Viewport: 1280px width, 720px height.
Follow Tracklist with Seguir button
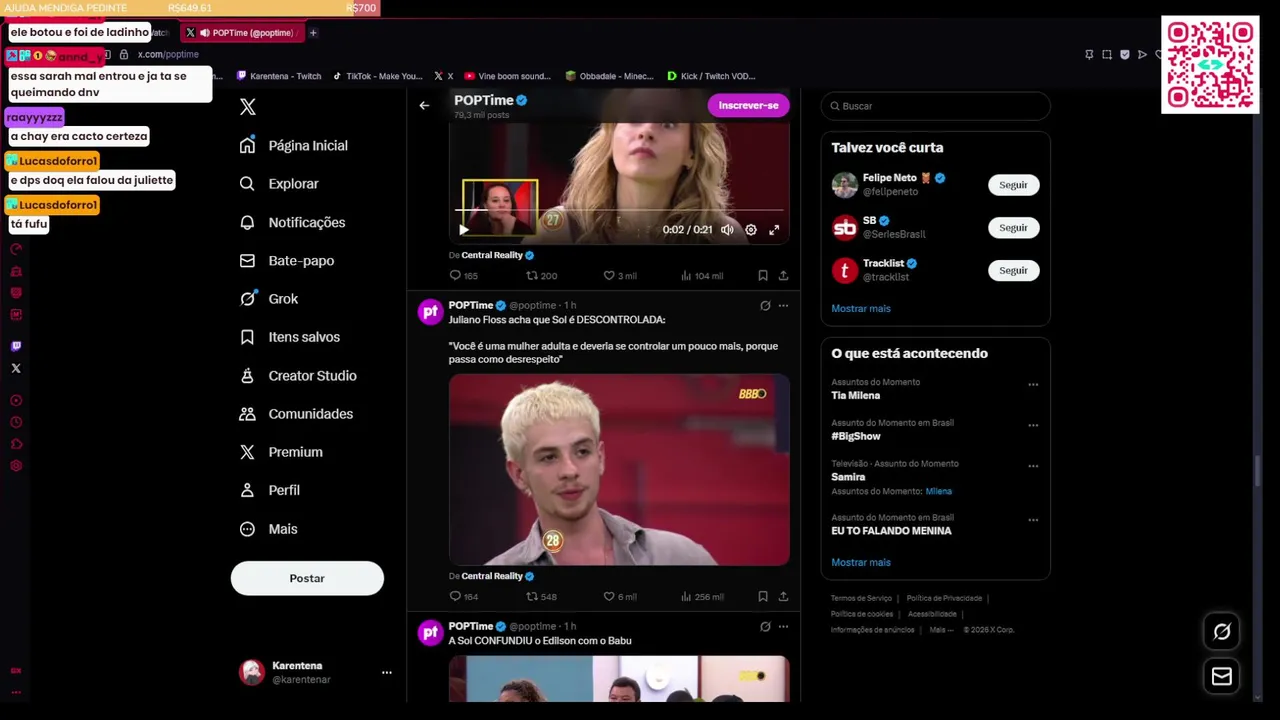pos(1013,270)
